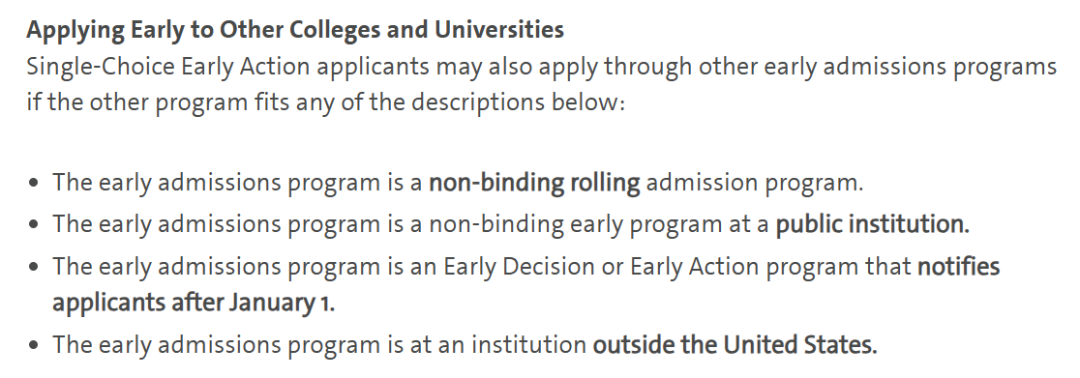Viewport: 1080px width, 378px height.
Task: Click the third bullet point marker
Action: tap(34, 268)
